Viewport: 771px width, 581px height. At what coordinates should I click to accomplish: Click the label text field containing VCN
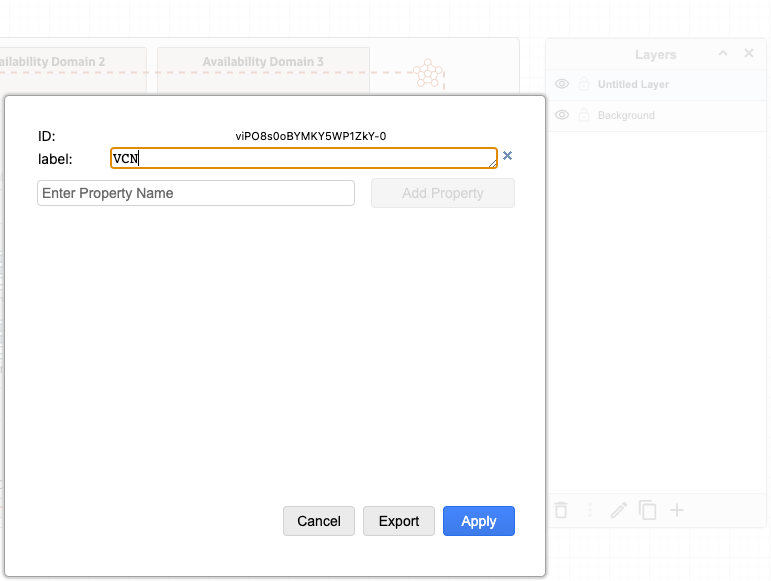coord(304,158)
